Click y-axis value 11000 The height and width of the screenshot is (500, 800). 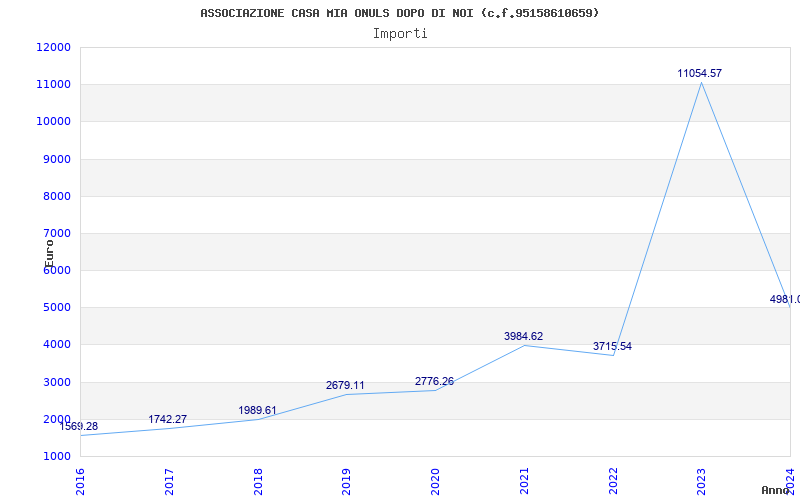click(53, 85)
